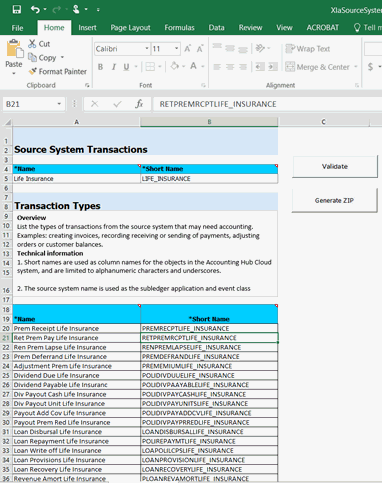Toggle Underline formatting

point(126,67)
